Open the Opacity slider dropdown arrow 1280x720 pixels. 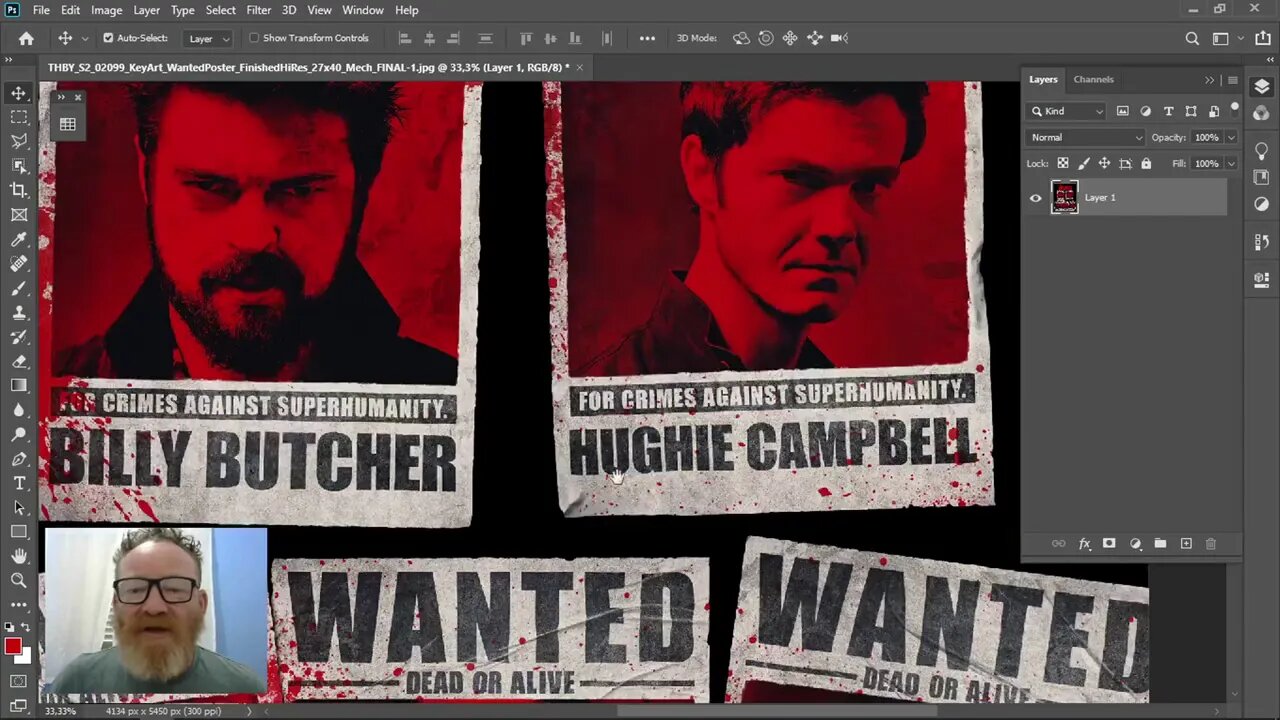click(x=1231, y=137)
